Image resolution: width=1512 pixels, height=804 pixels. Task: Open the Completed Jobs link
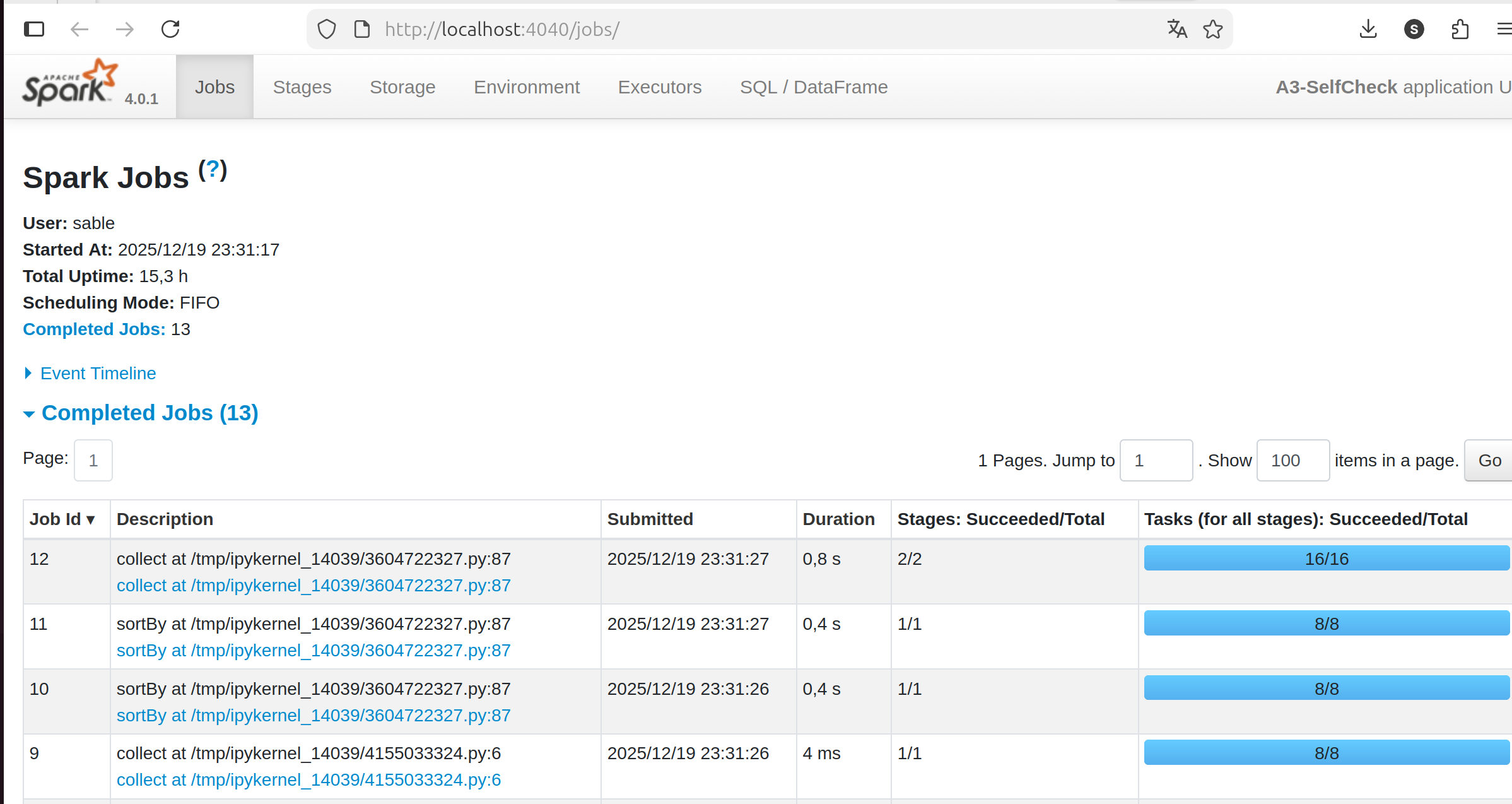[x=93, y=329]
